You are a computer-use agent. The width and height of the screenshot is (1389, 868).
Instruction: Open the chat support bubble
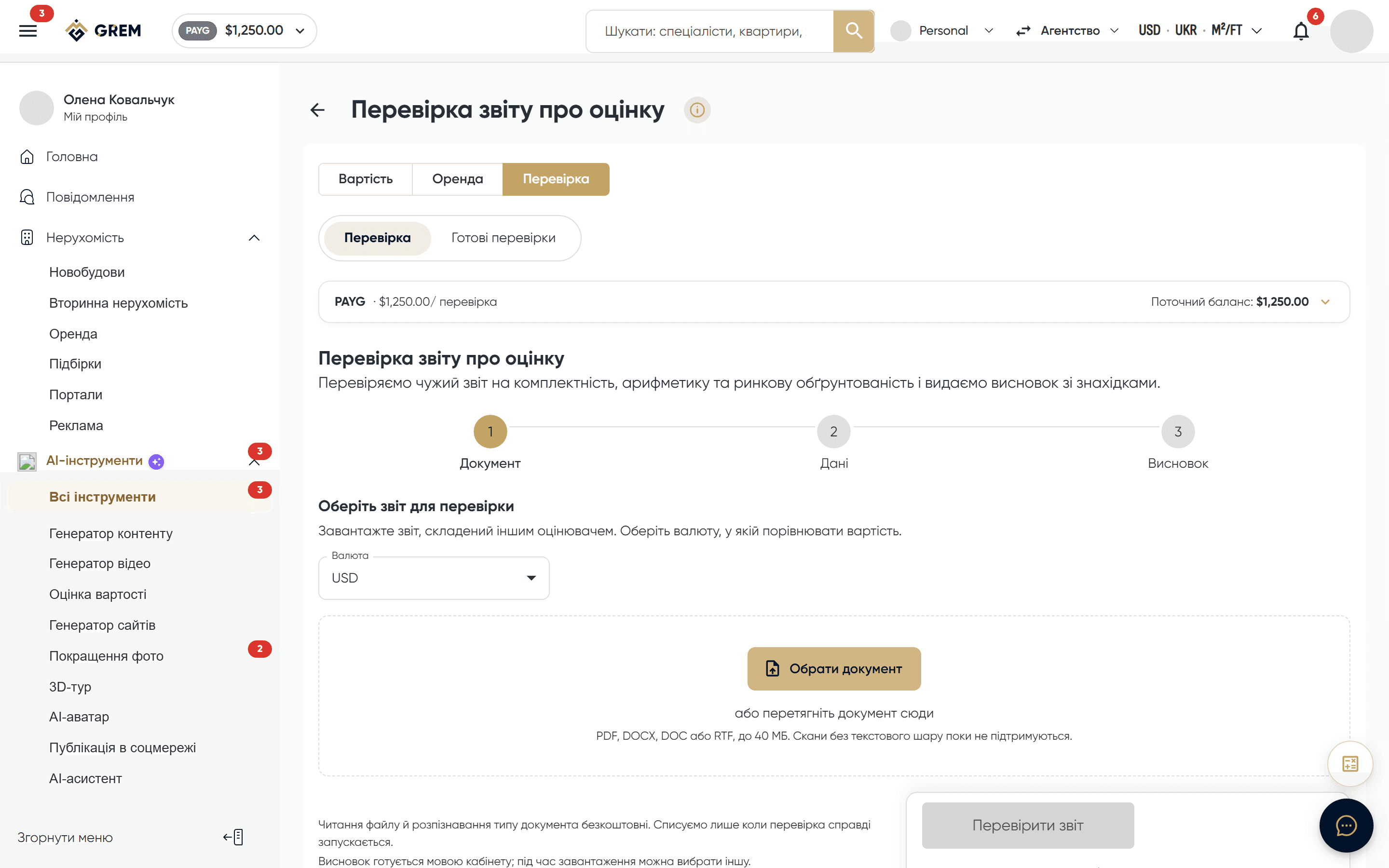[1346, 826]
